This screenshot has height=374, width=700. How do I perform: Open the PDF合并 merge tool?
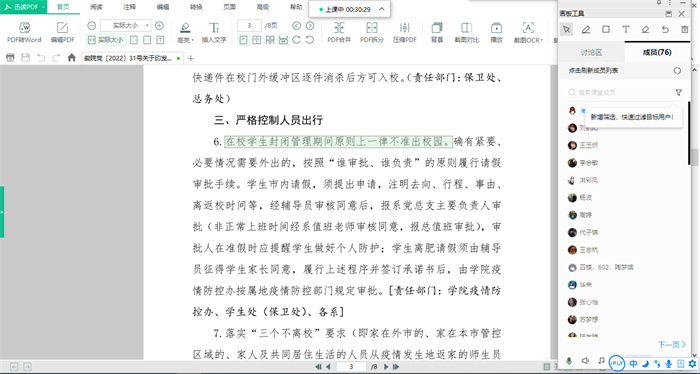pos(339,32)
